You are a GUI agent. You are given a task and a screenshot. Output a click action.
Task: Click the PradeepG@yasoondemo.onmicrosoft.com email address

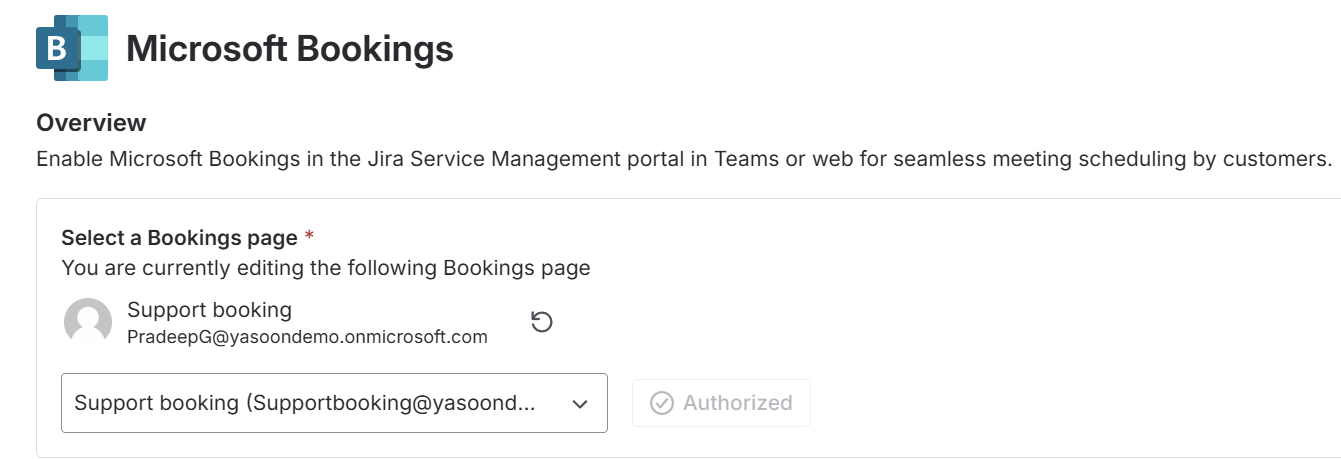[x=307, y=337]
